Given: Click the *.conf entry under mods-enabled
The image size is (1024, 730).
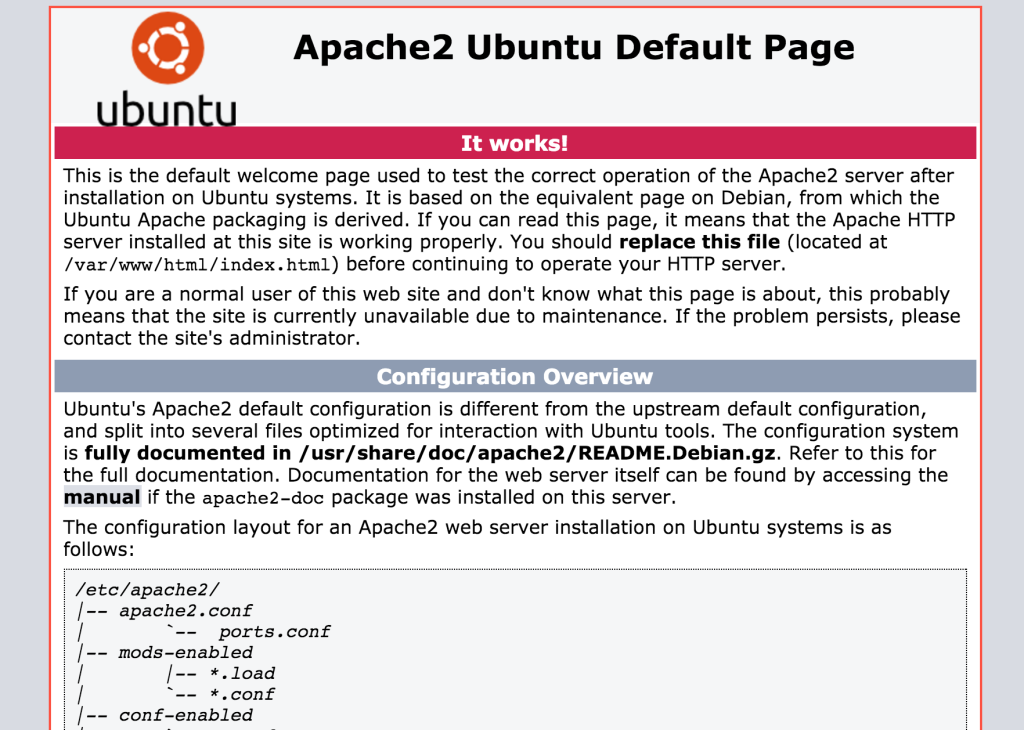Looking at the screenshot, I should click(242, 694).
